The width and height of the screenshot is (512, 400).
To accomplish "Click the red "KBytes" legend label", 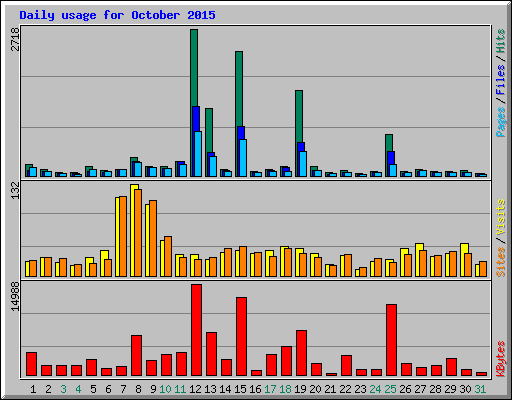I will [501, 359].
